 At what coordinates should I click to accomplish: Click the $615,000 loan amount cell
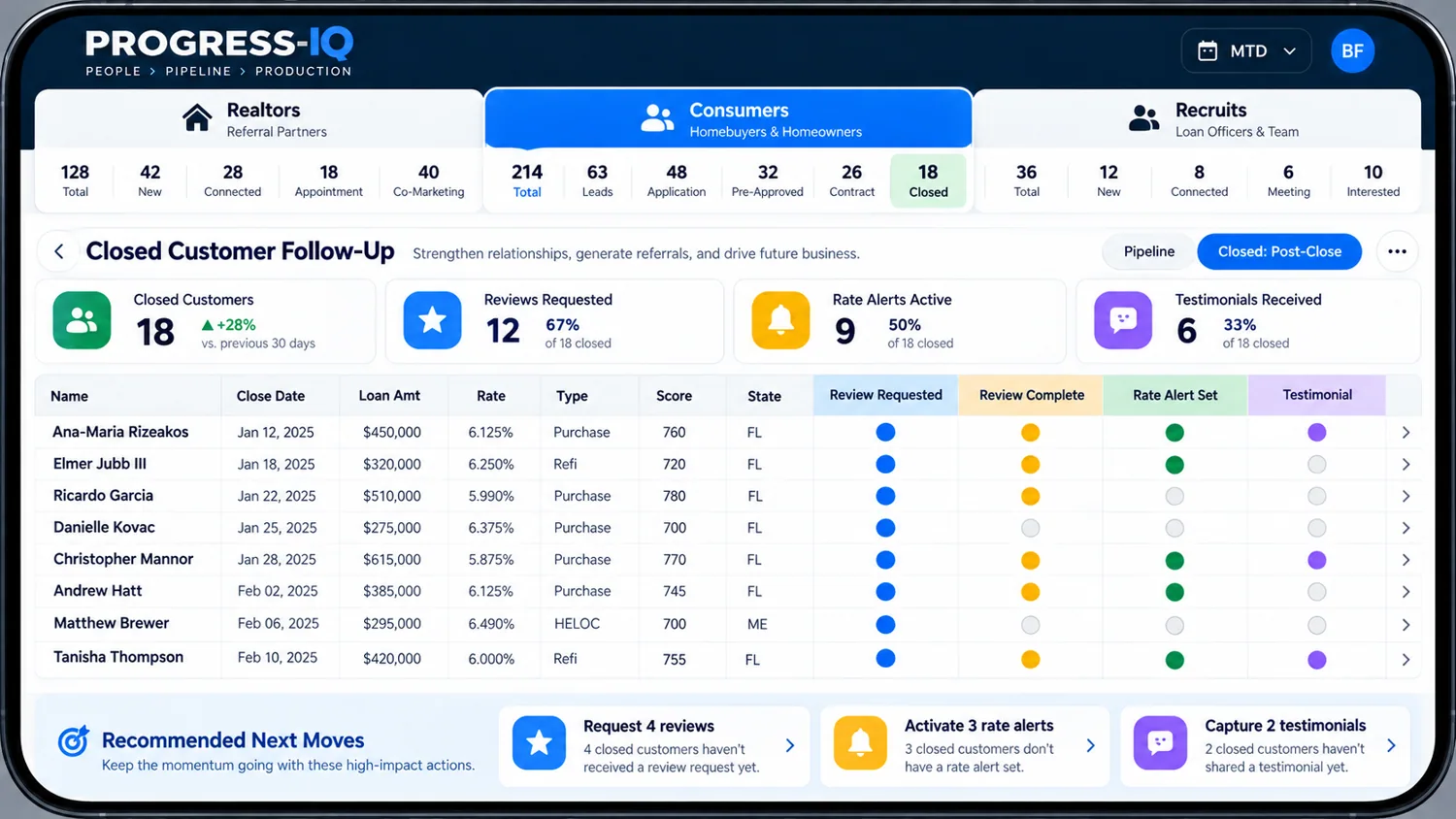pos(392,560)
